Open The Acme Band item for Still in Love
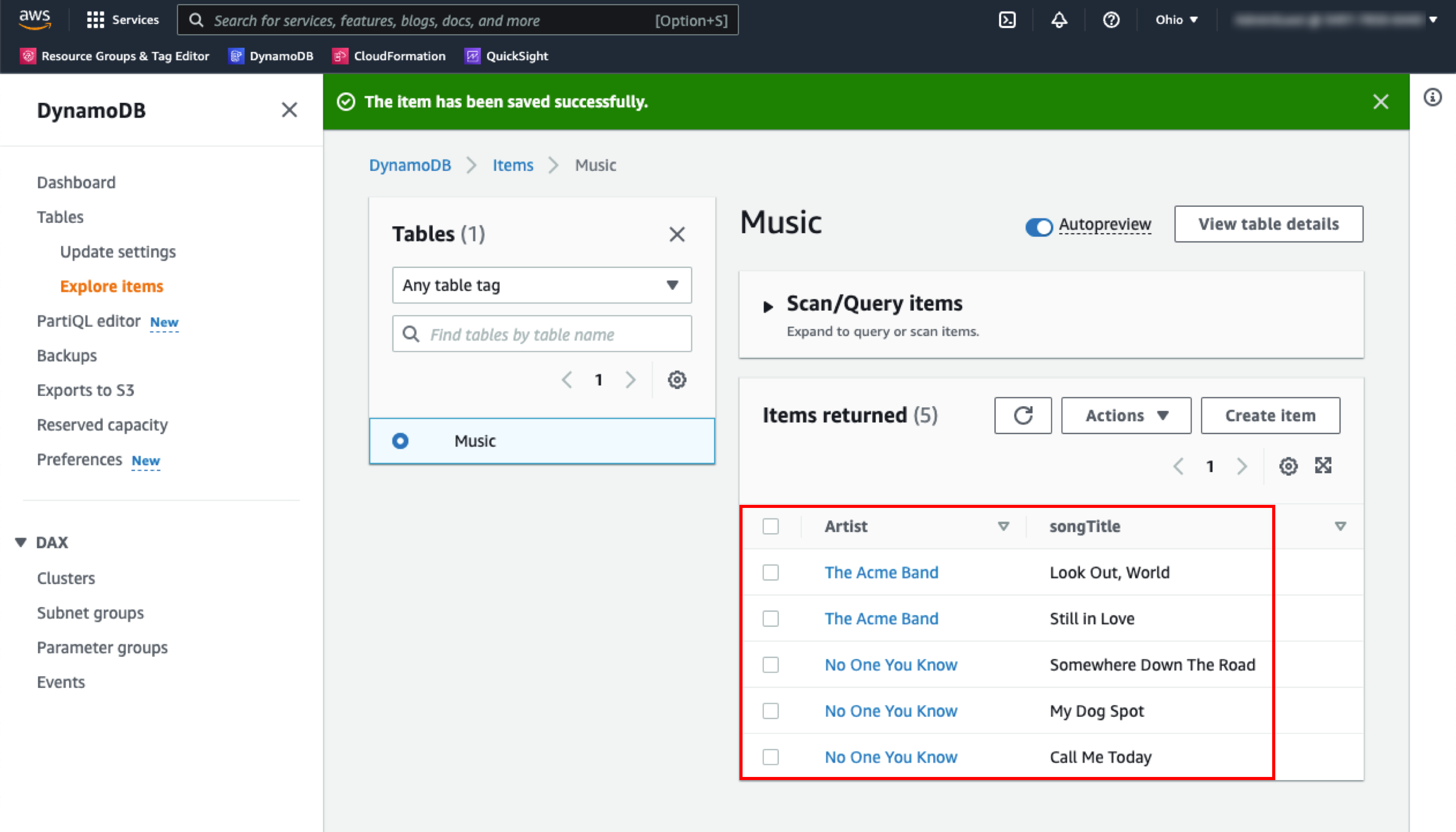 pos(881,619)
